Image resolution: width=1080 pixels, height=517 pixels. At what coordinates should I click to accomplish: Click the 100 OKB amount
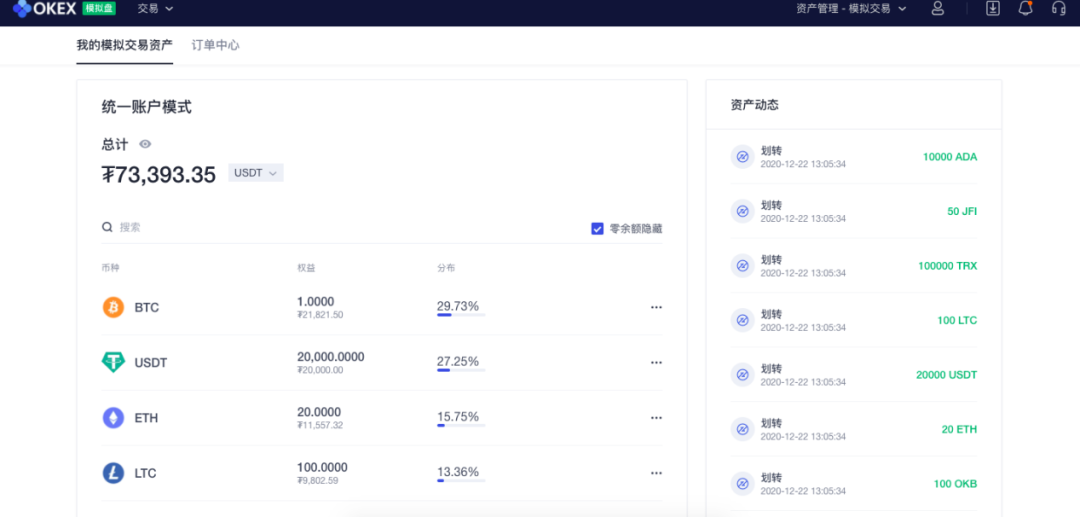tap(955, 483)
